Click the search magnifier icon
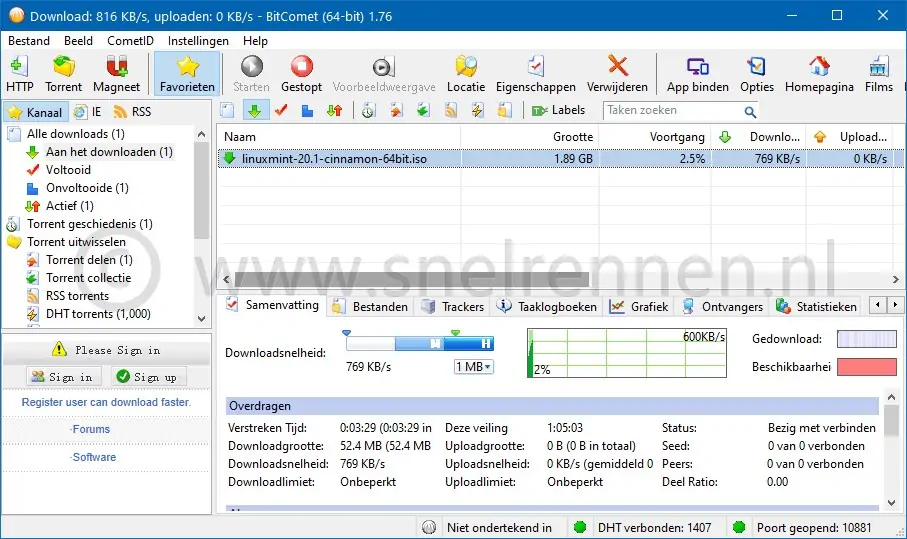Image resolution: width=907 pixels, height=539 pixels. pyautogui.click(x=750, y=112)
